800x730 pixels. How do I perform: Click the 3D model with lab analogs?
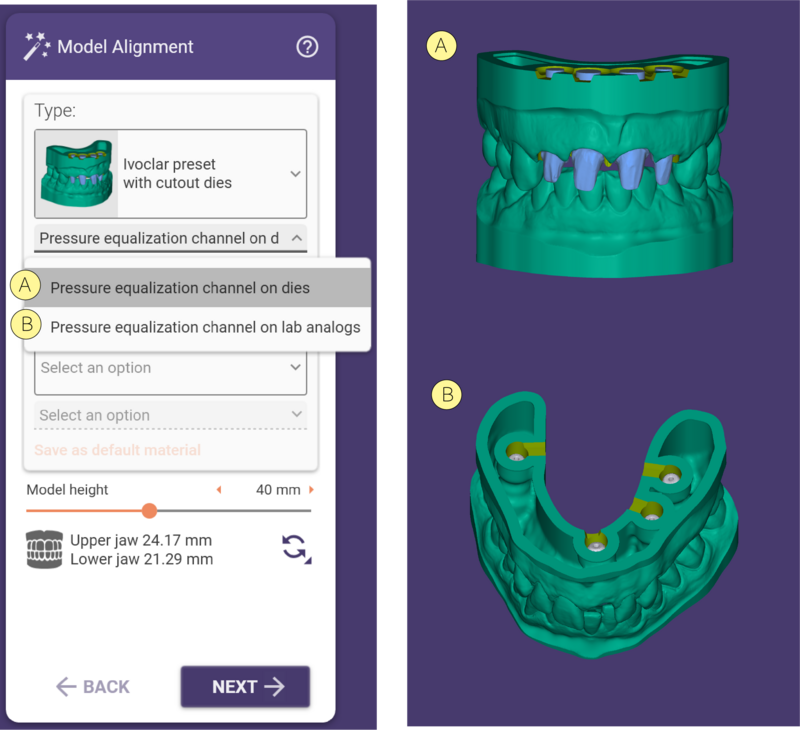click(604, 524)
